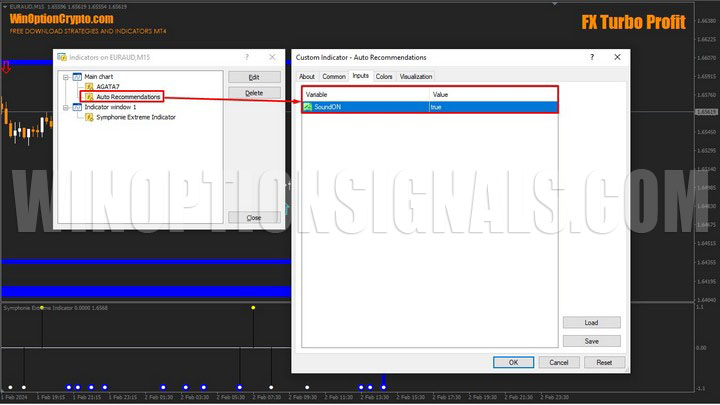Image resolution: width=720 pixels, height=405 pixels.
Task: Click the Auto Recommendations indicator icon
Action: [x=89, y=97]
